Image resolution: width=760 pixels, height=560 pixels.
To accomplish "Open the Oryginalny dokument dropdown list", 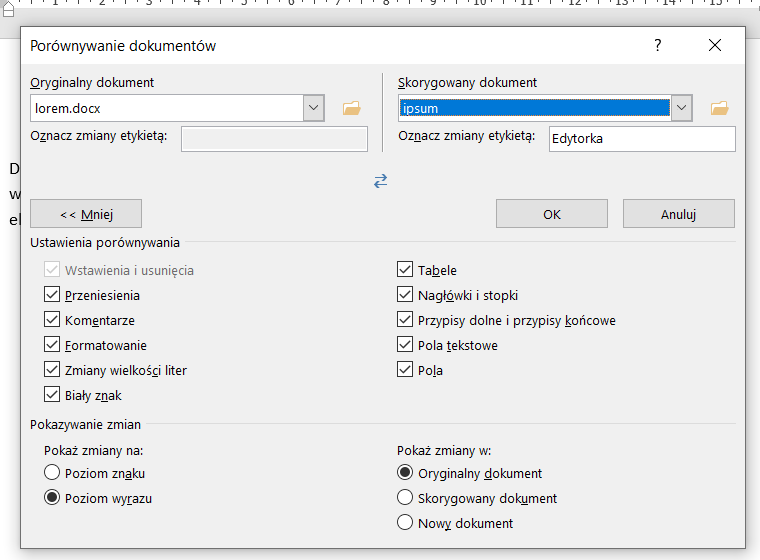I will [x=313, y=108].
